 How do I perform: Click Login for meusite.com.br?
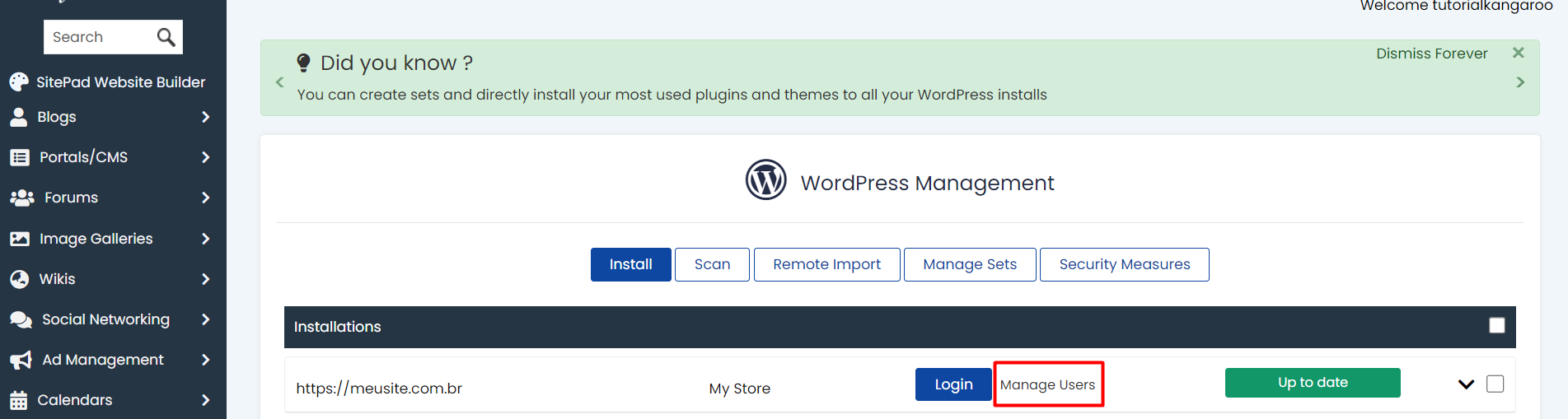[x=953, y=384]
